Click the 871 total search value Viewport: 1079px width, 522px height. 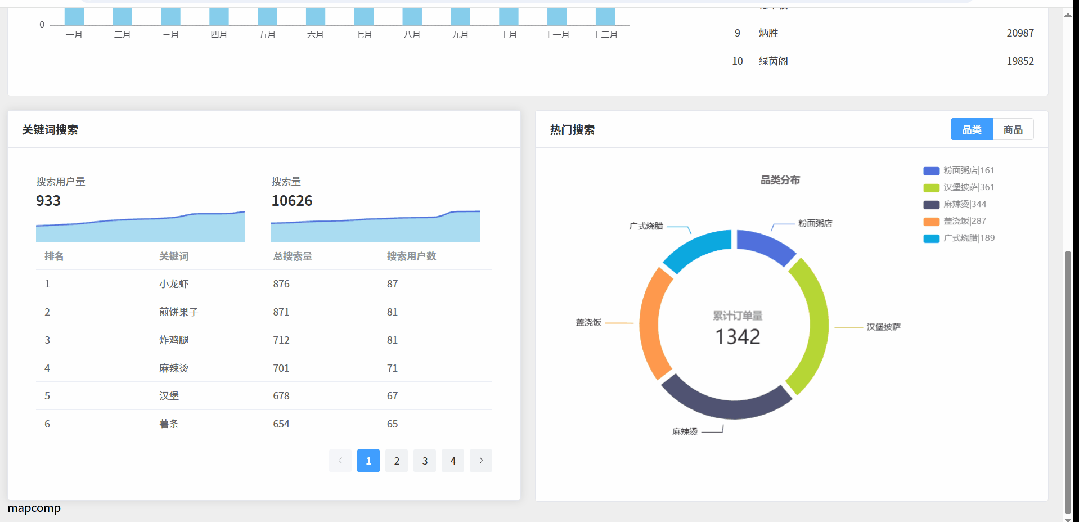click(281, 312)
